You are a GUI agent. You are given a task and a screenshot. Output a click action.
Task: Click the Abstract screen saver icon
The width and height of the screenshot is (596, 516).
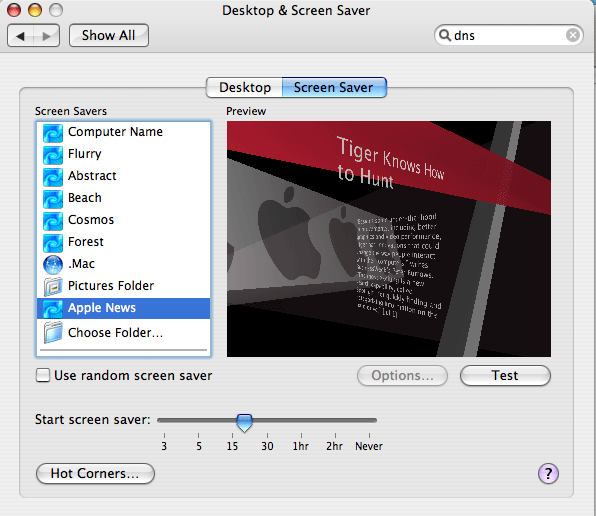(53, 177)
